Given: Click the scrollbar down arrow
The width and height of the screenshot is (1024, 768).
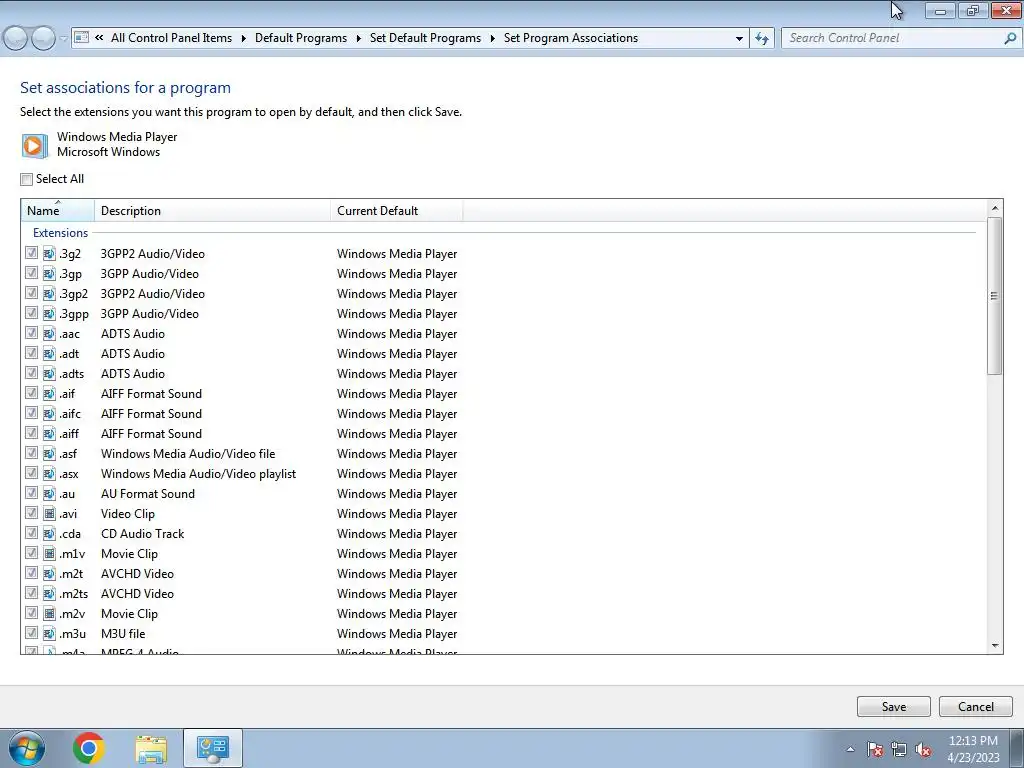Looking at the screenshot, I should [x=995, y=645].
